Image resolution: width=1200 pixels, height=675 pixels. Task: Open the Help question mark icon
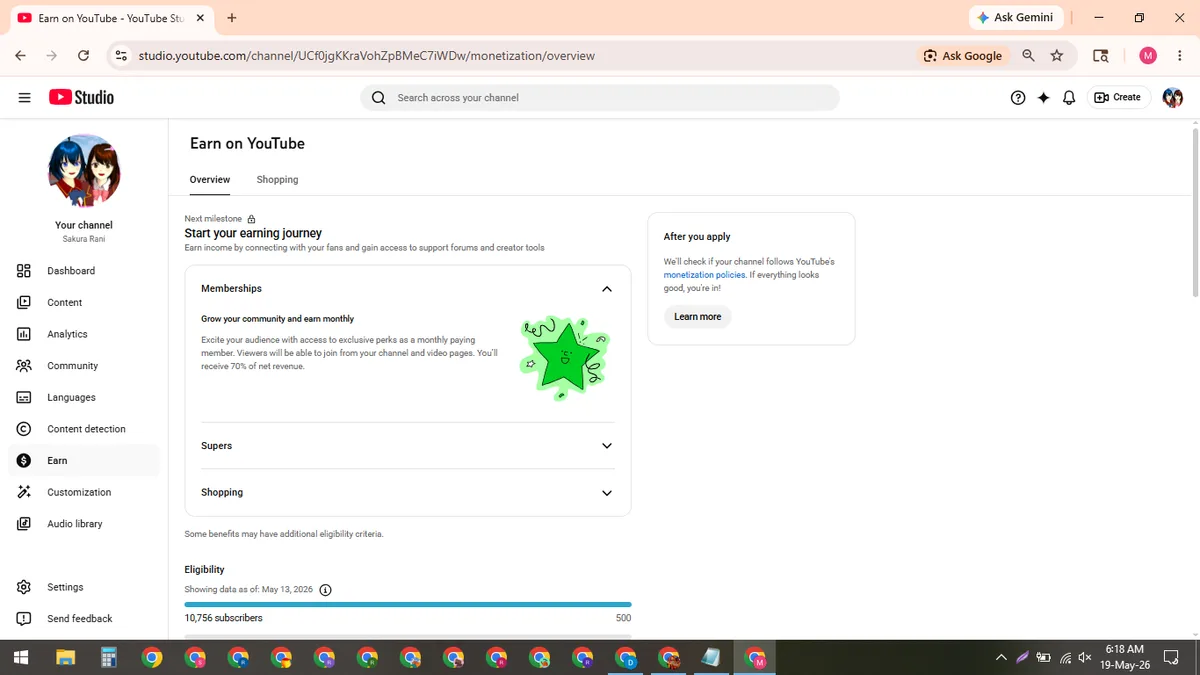pos(1018,97)
